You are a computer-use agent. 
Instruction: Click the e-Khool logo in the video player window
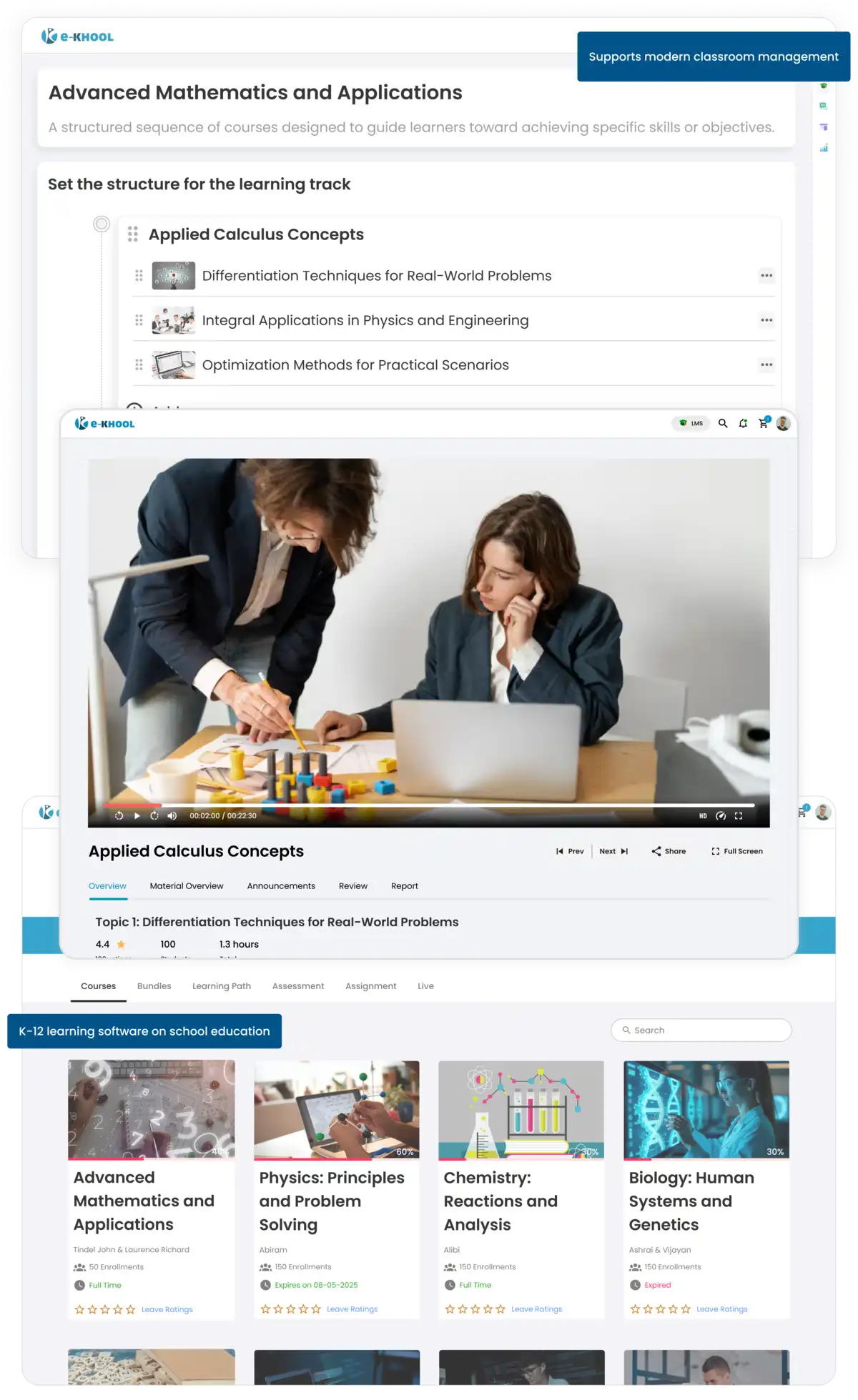point(104,424)
